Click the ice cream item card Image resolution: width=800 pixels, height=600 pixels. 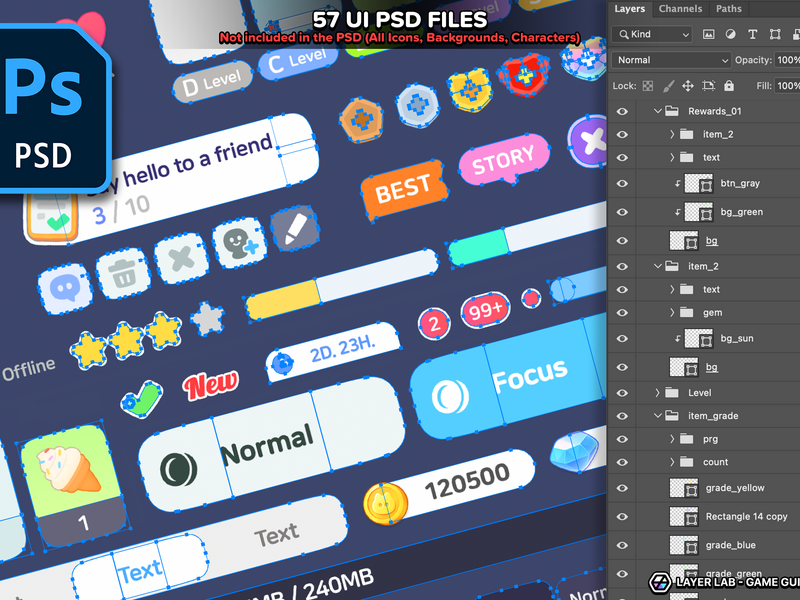(x=73, y=486)
